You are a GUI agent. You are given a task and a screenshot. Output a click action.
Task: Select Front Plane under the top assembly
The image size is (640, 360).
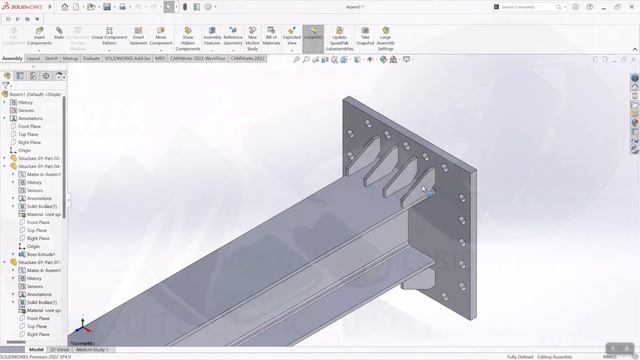pyautogui.click(x=29, y=127)
